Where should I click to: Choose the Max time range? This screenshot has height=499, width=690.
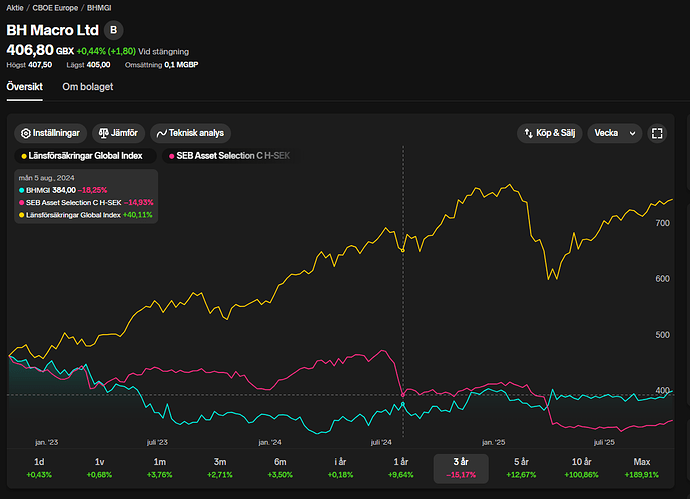tap(641, 468)
